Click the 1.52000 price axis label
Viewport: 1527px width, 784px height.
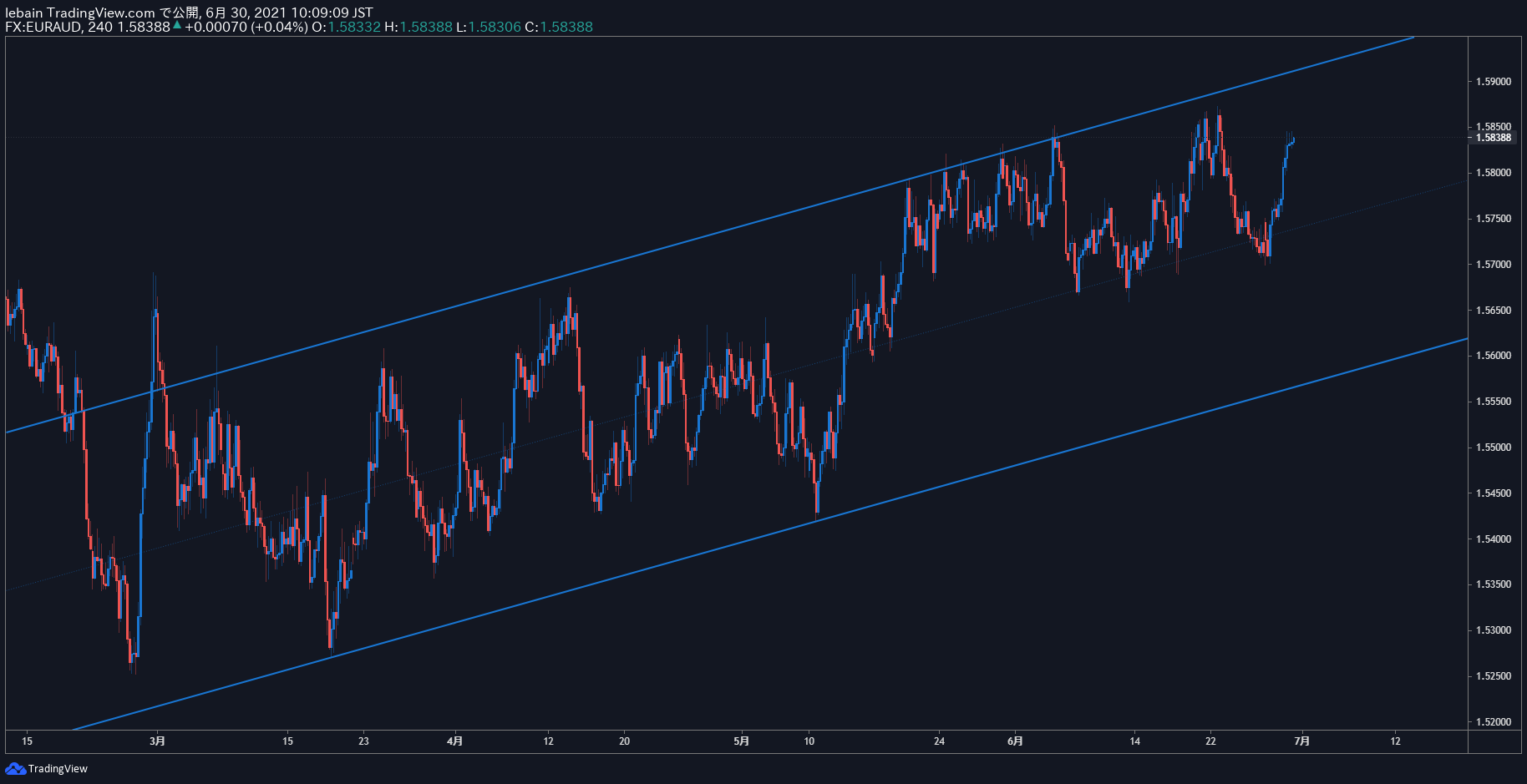pyautogui.click(x=1494, y=722)
